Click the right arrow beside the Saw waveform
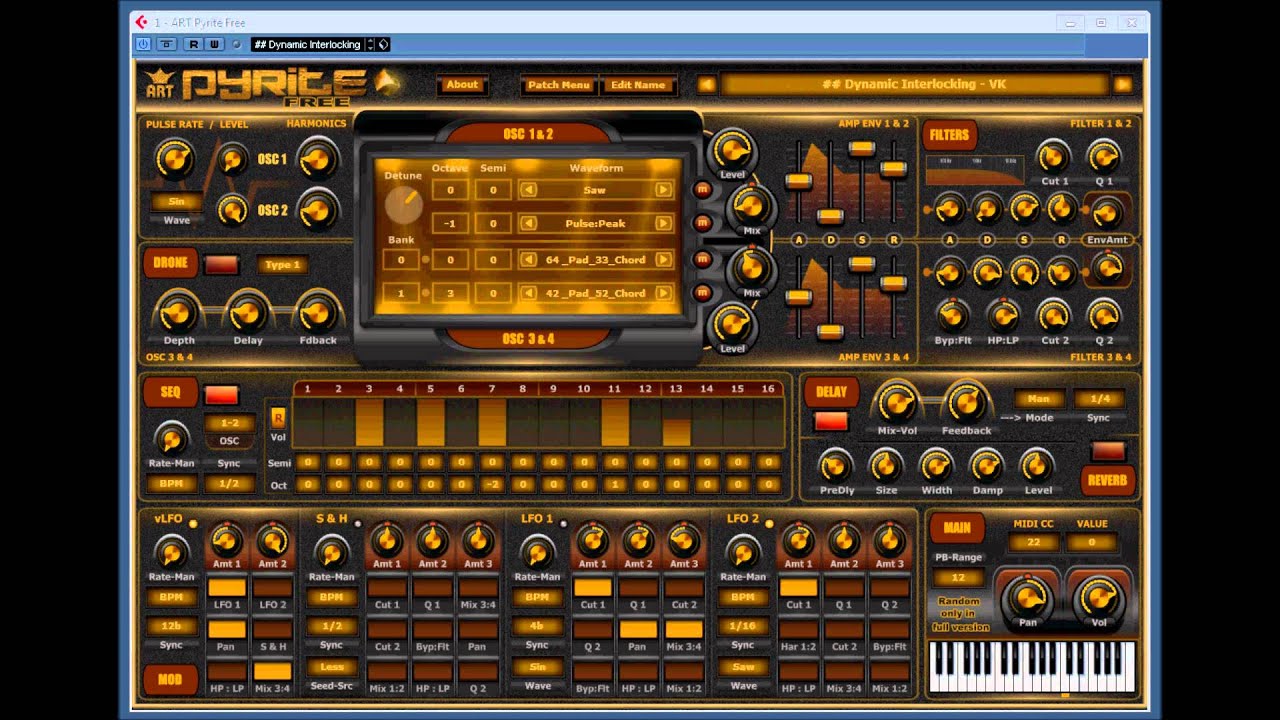This screenshot has height=720, width=1280. pos(662,190)
